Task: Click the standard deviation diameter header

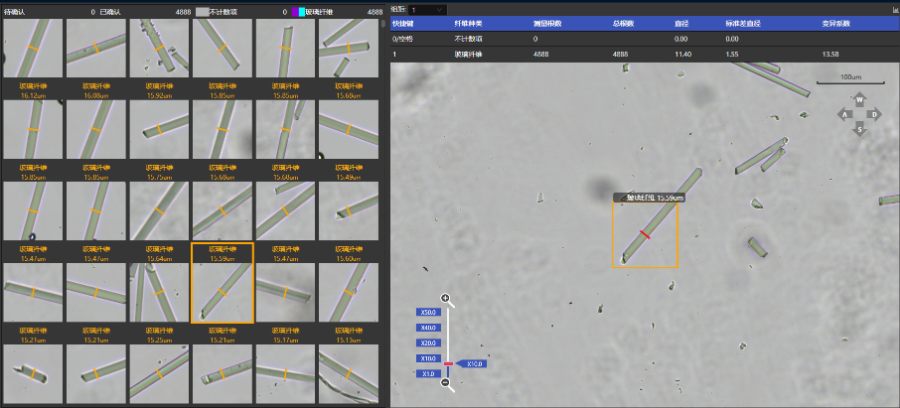Action: click(x=743, y=24)
